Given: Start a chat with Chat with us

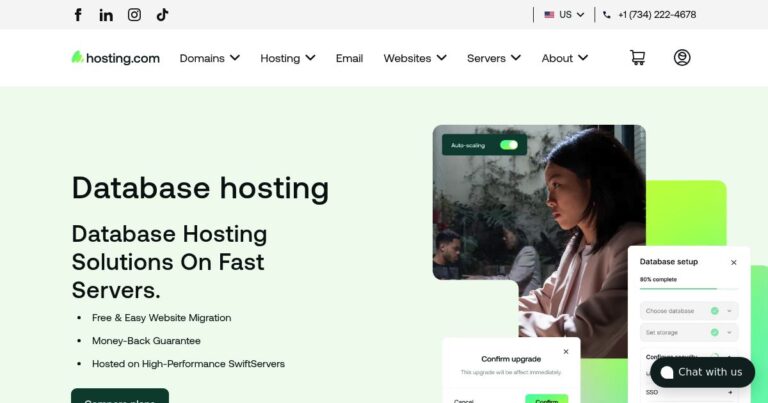Looking at the screenshot, I should coord(701,372).
